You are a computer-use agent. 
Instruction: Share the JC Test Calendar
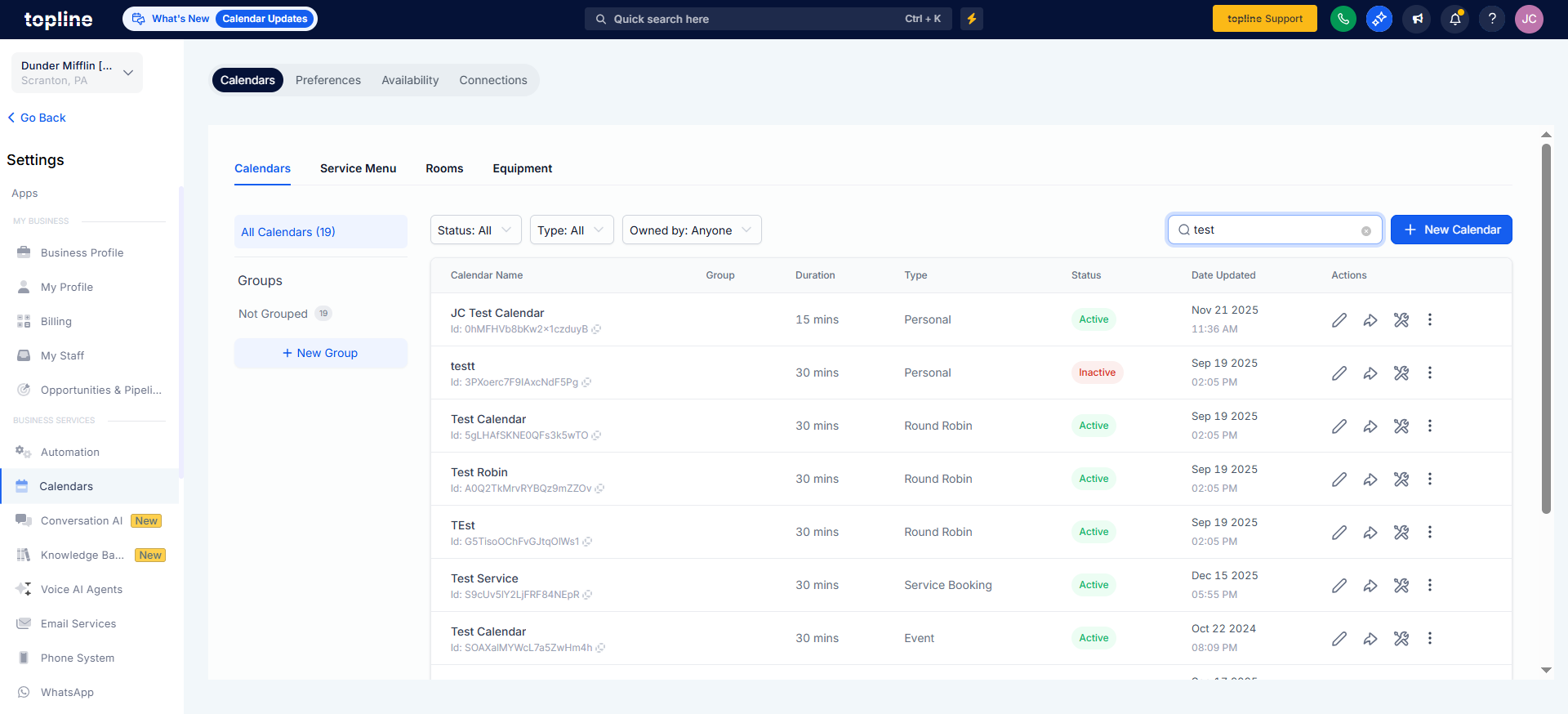click(x=1370, y=319)
